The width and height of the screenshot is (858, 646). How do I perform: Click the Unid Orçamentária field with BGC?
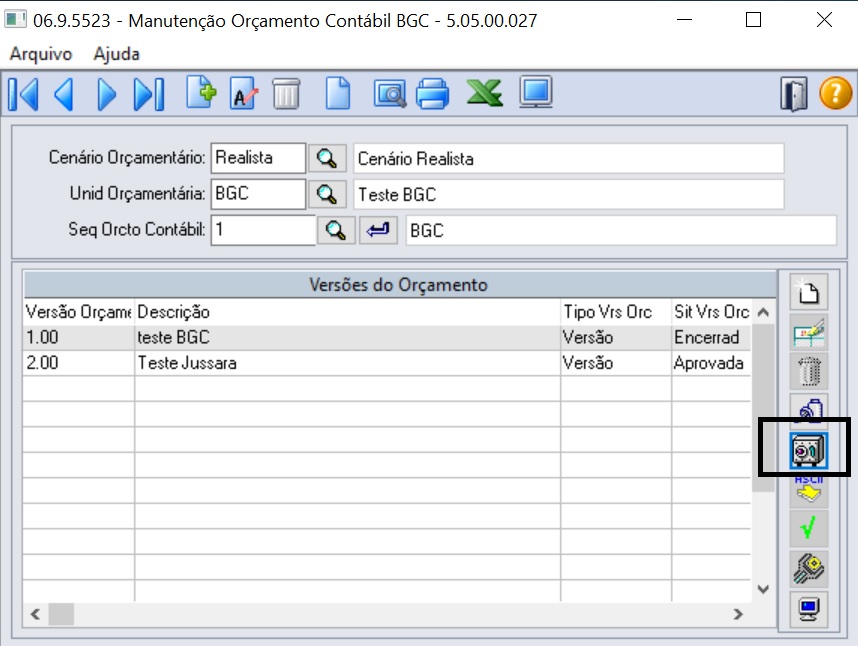(258, 194)
